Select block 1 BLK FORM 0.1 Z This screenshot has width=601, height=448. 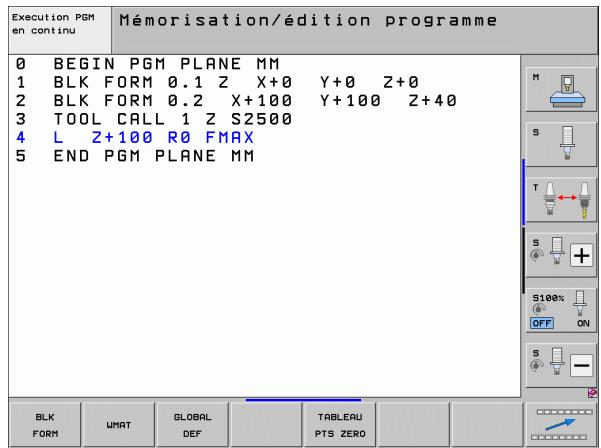[x=217, y=82]
